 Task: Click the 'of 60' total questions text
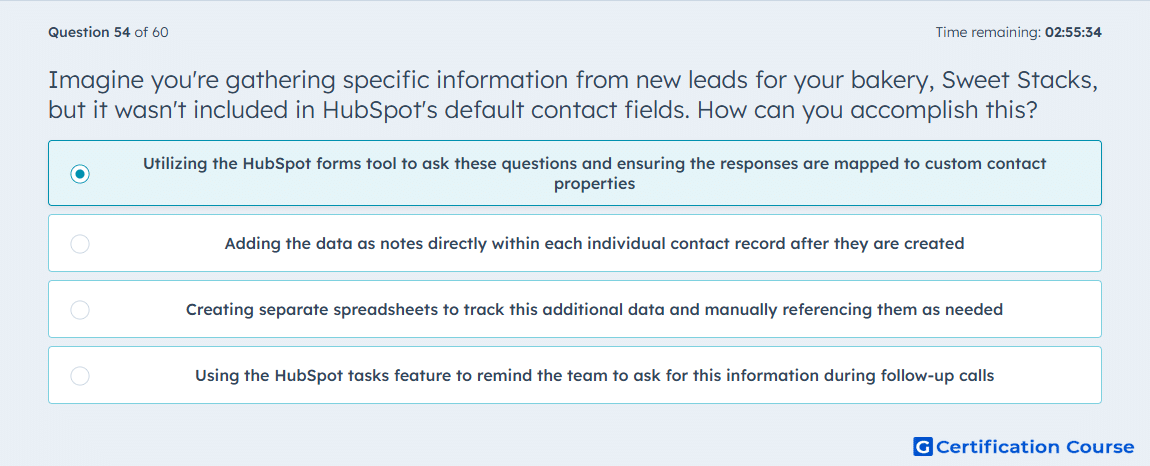(152, 32)
